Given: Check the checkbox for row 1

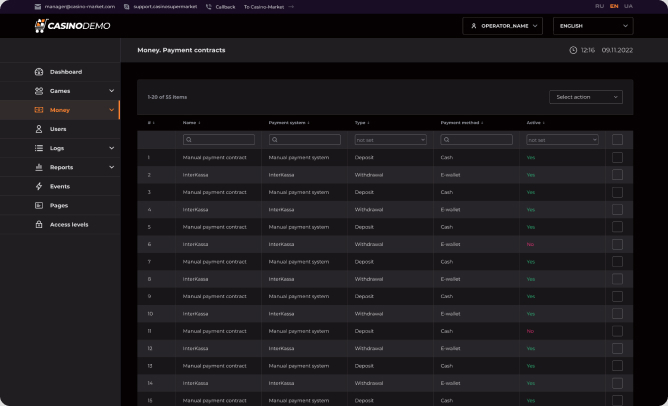Looking at the screenshot, I should (617, 157).
